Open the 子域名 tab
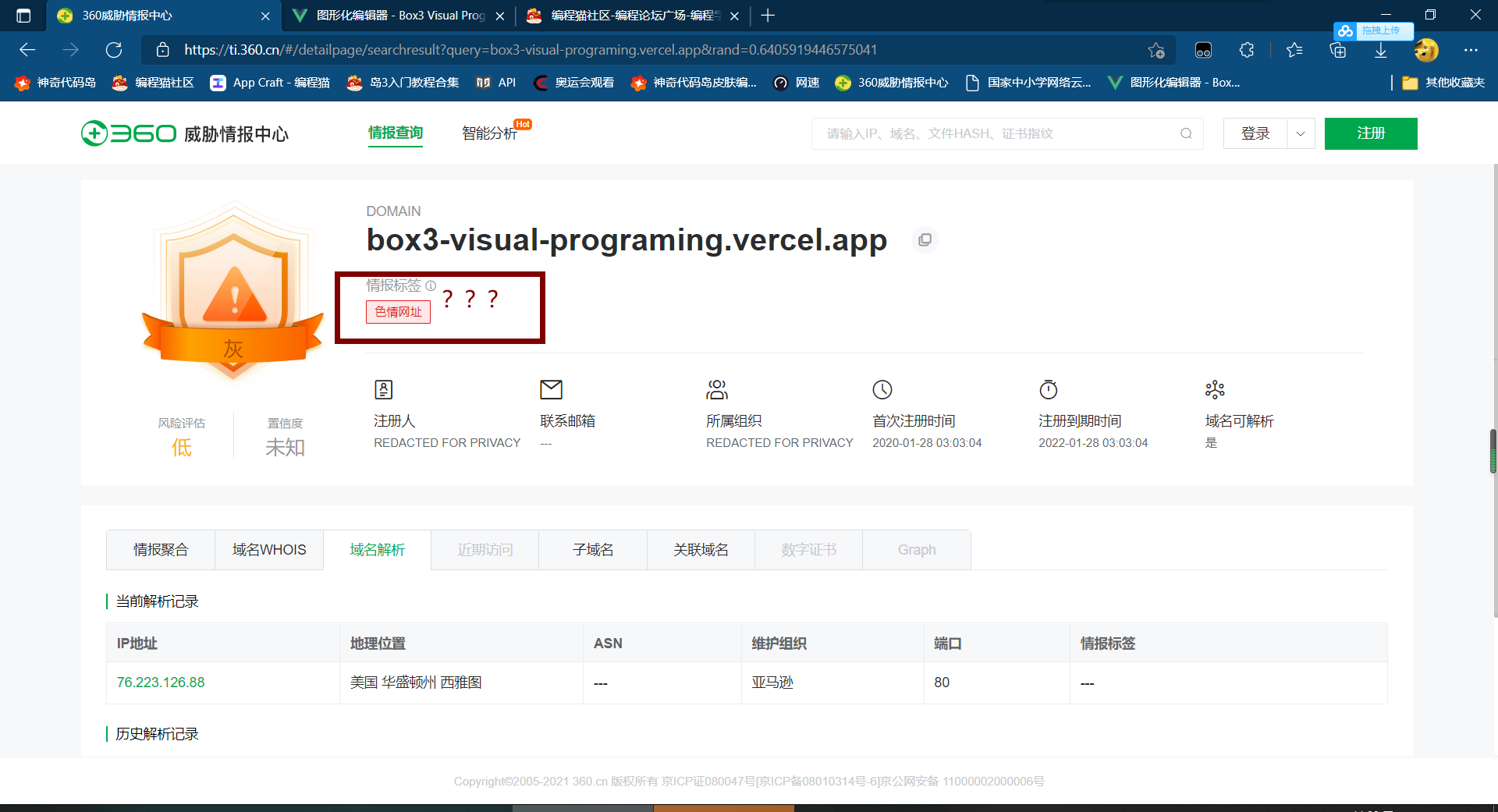Screen dimensions: 1498x812 pos(593,550)
